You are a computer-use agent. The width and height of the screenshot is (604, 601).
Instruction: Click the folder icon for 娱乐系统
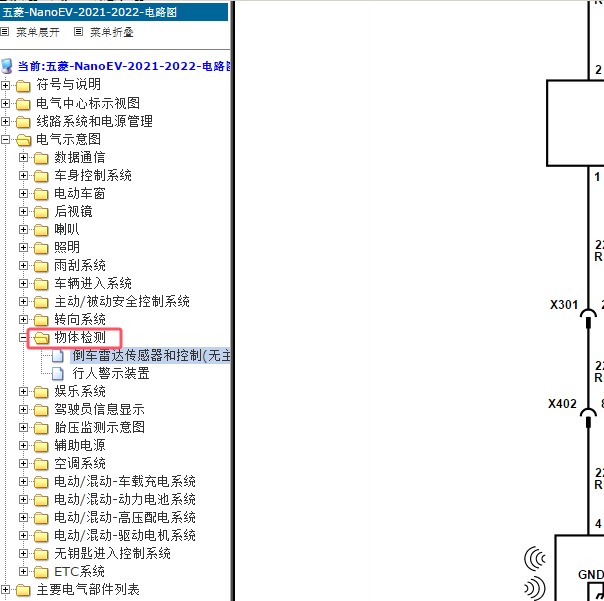coord(41,392)
